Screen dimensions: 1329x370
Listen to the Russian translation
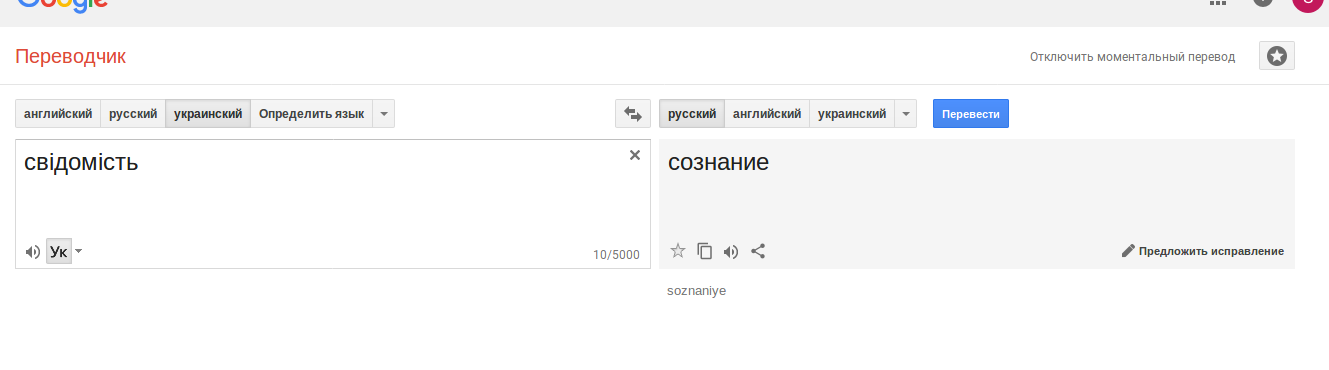coord(731,252)
